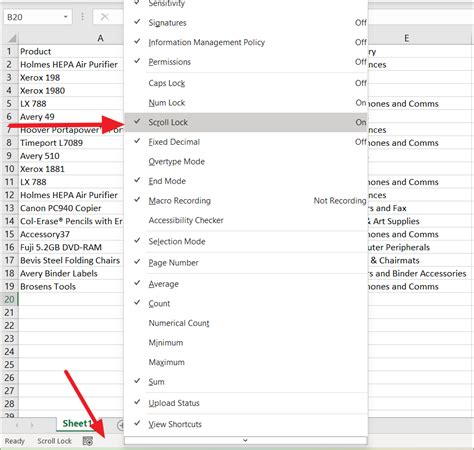Viewport: 474px width, 450px height.
Task: Toggle Sum option
Action: click(x=246, y=382)
